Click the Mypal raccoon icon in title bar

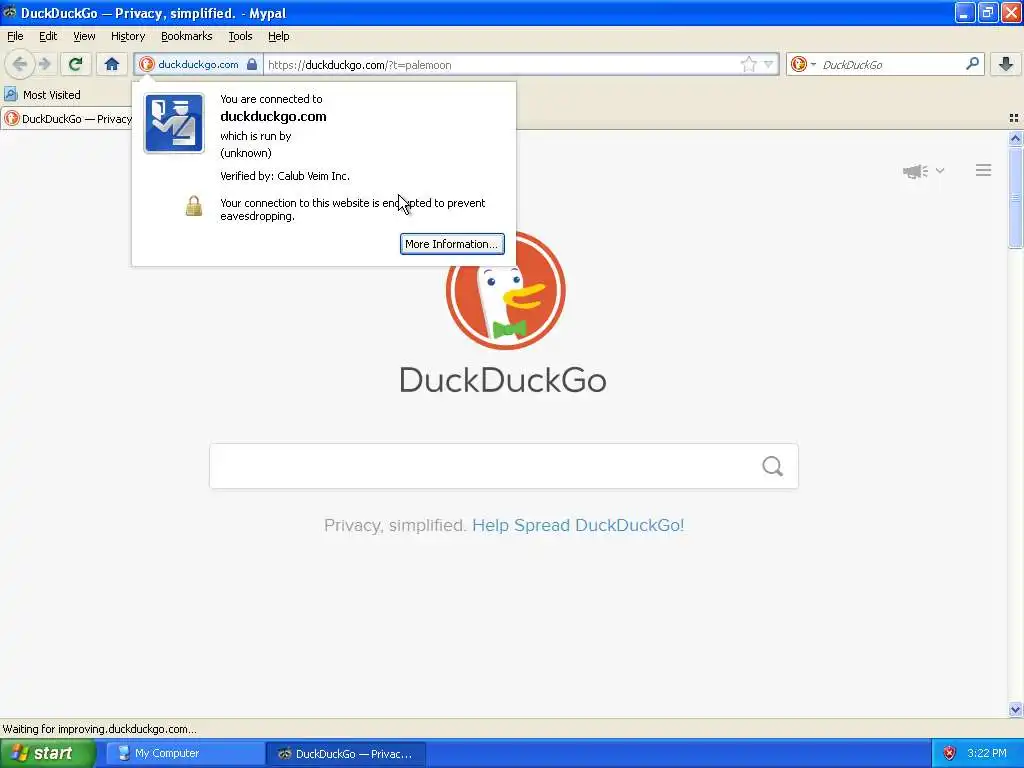[9, 12]
